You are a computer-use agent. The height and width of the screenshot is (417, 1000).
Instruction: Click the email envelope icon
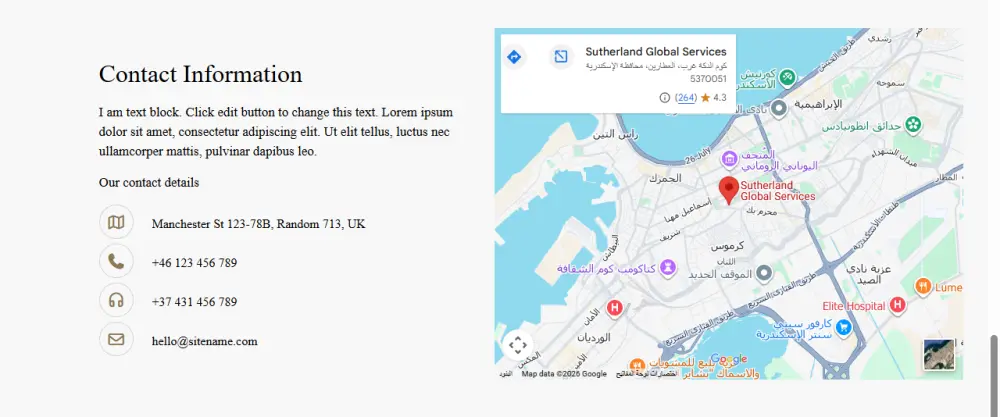[x=116, y=339]
